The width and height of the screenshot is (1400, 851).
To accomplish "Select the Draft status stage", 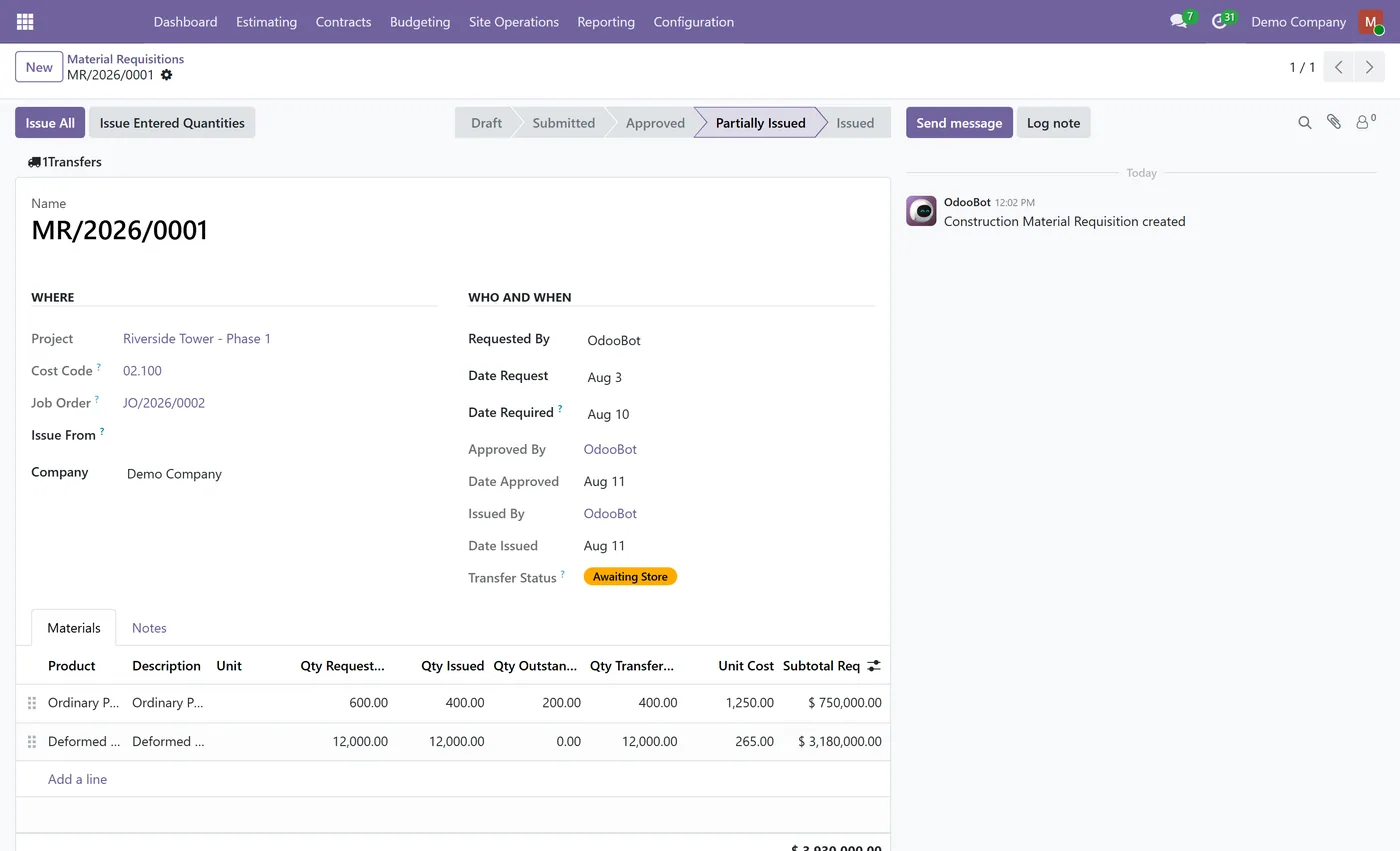I will pos(486,122).
